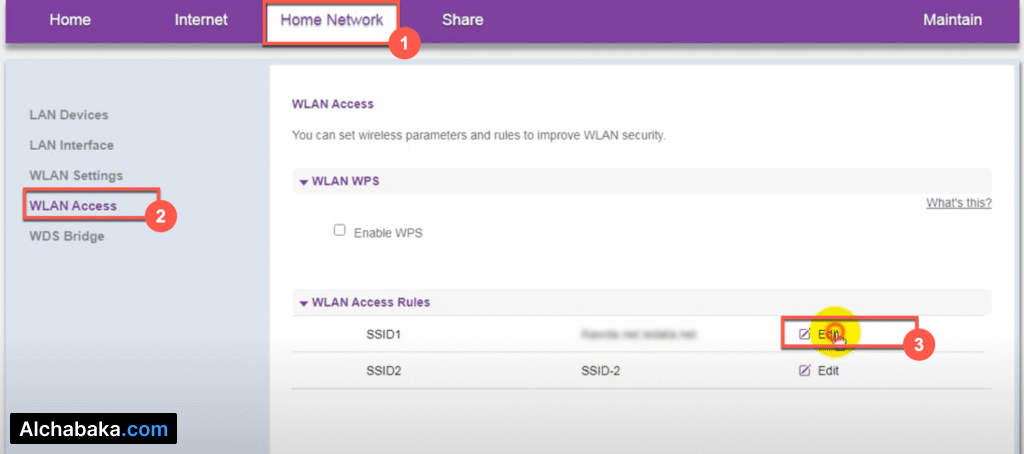Screen dimensions: 1024x454
Task: Click the "What's this?" help link
Action: click(x=958, y=203)
